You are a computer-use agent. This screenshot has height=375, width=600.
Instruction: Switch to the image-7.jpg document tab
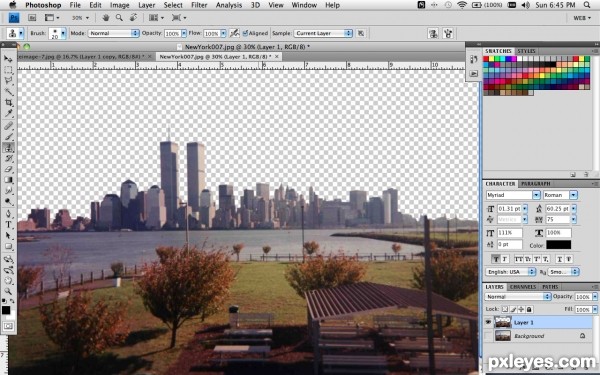tap(85, 57)
